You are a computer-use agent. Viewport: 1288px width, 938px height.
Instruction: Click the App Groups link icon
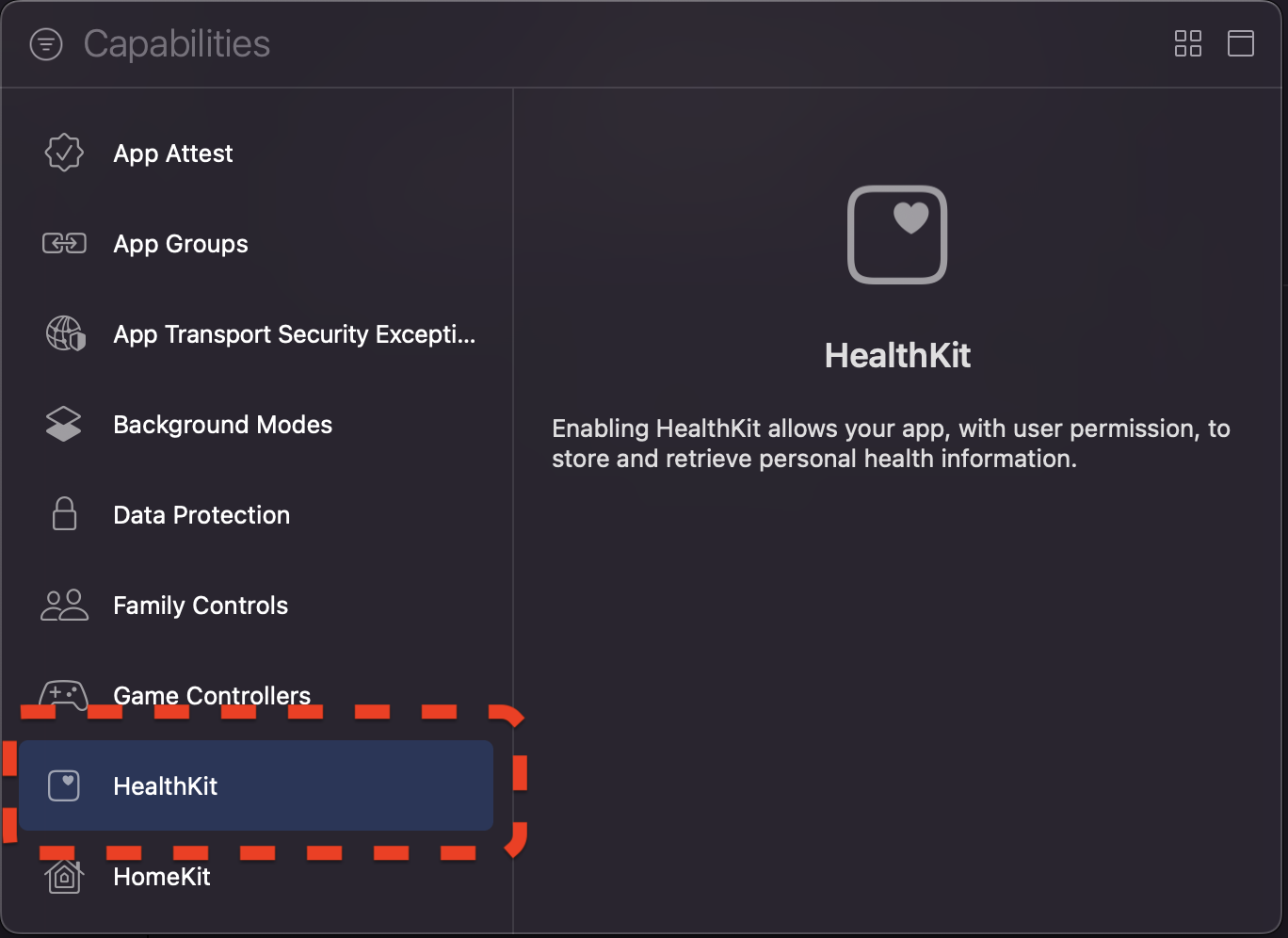coord(63,242)
